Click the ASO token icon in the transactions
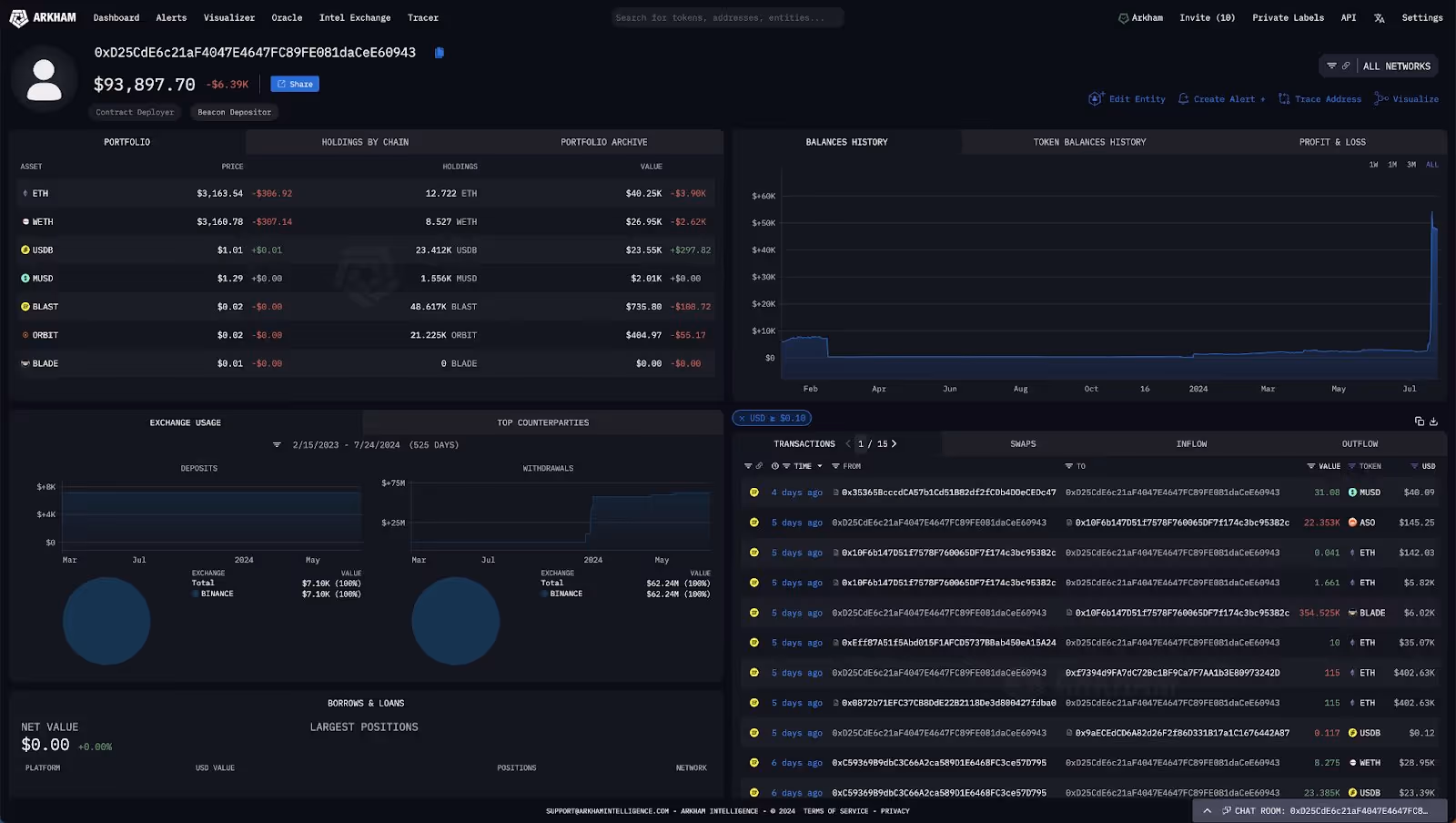This screenshot has width=1456, height=823. point(1353,523)
